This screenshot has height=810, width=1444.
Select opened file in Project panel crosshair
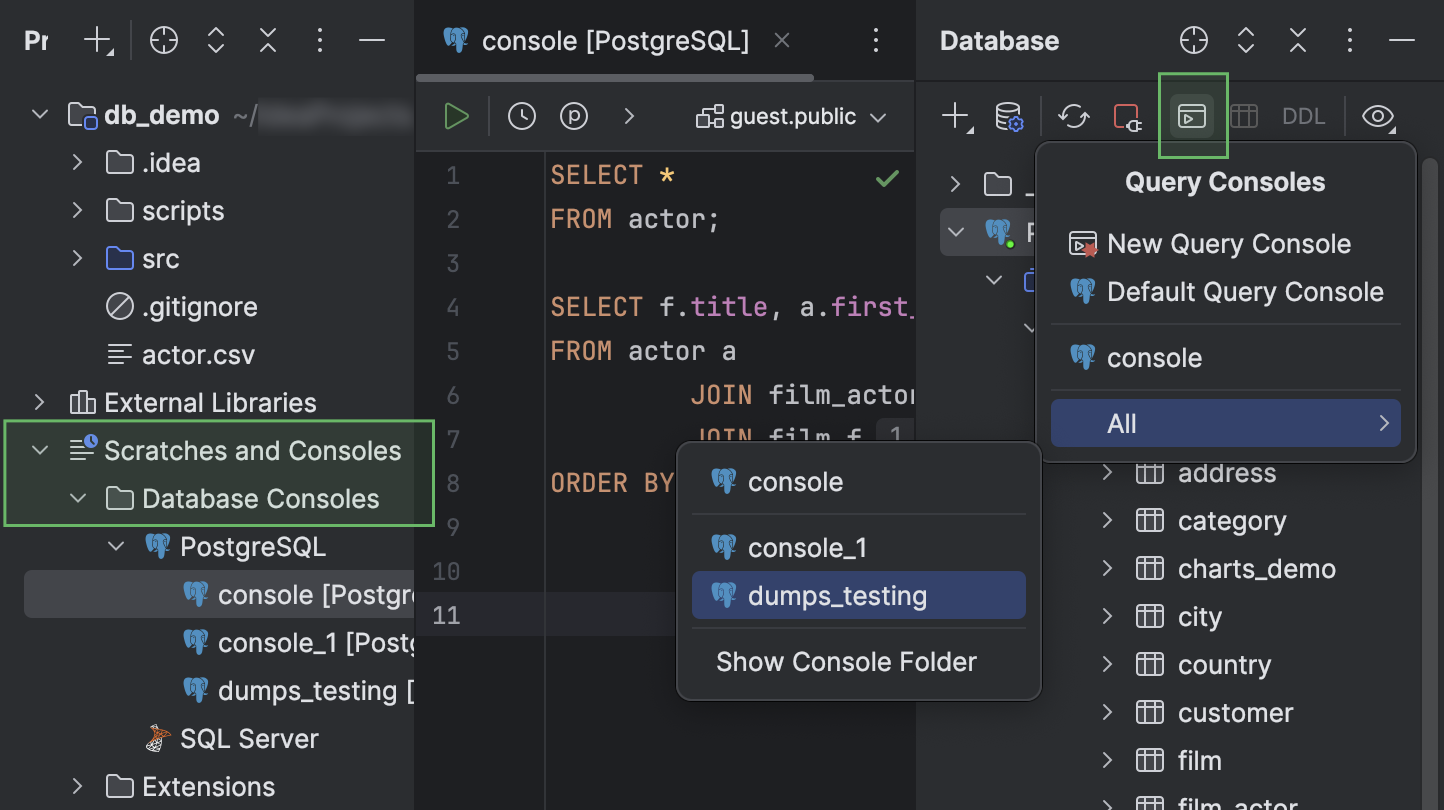163,40
